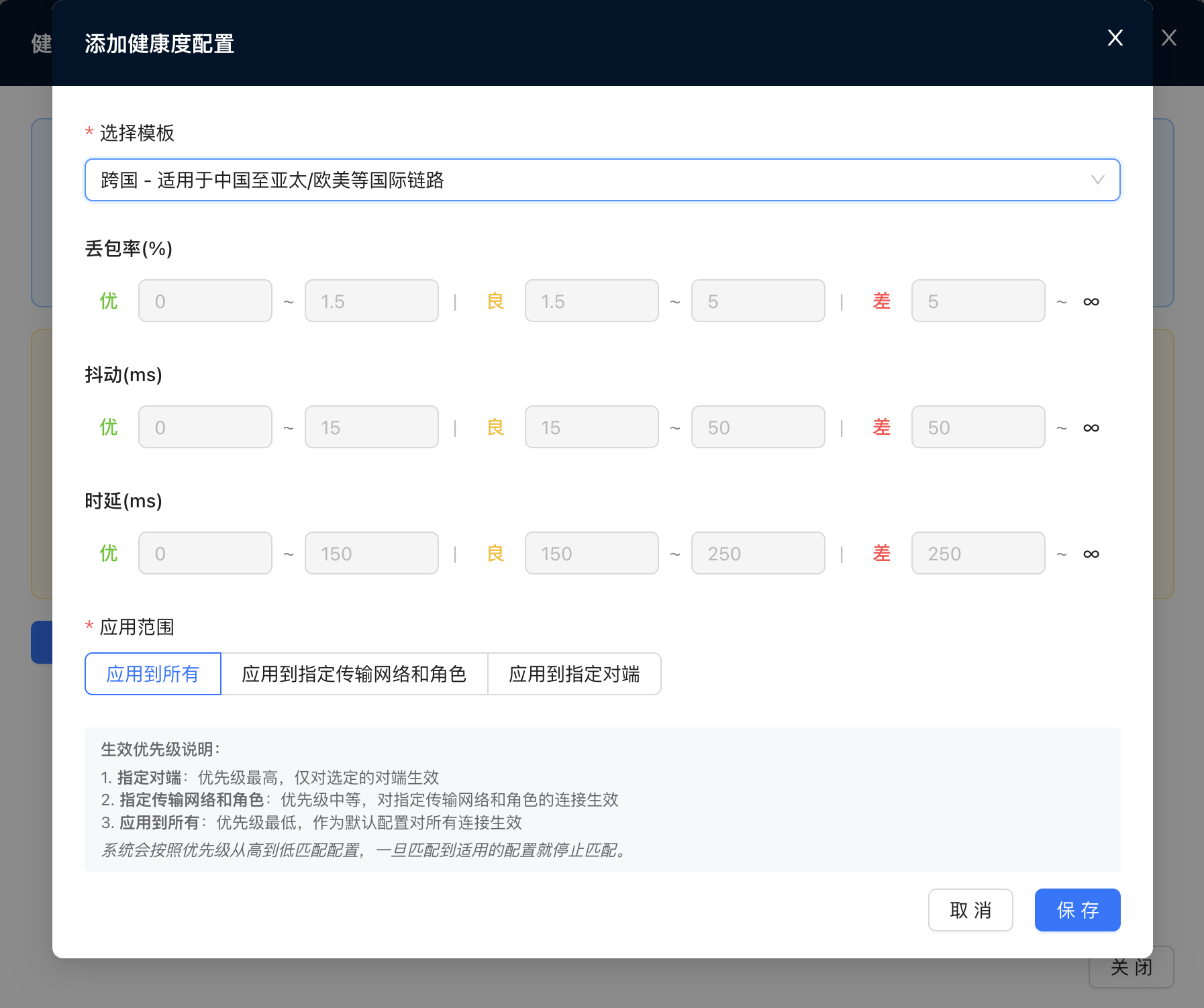Click the 保存 save button
This screenshot has width=1204, height=1008.
[1077, 910]
